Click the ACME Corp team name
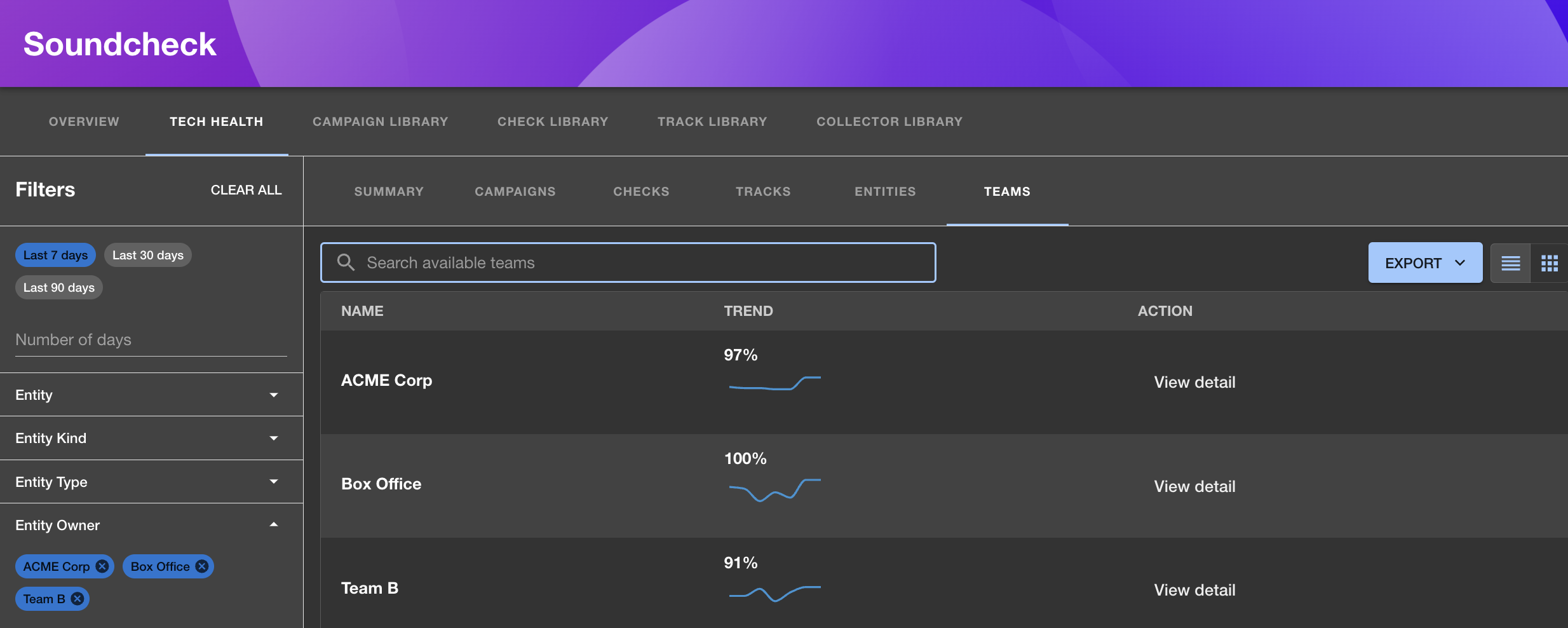 (x=386, y=380)
